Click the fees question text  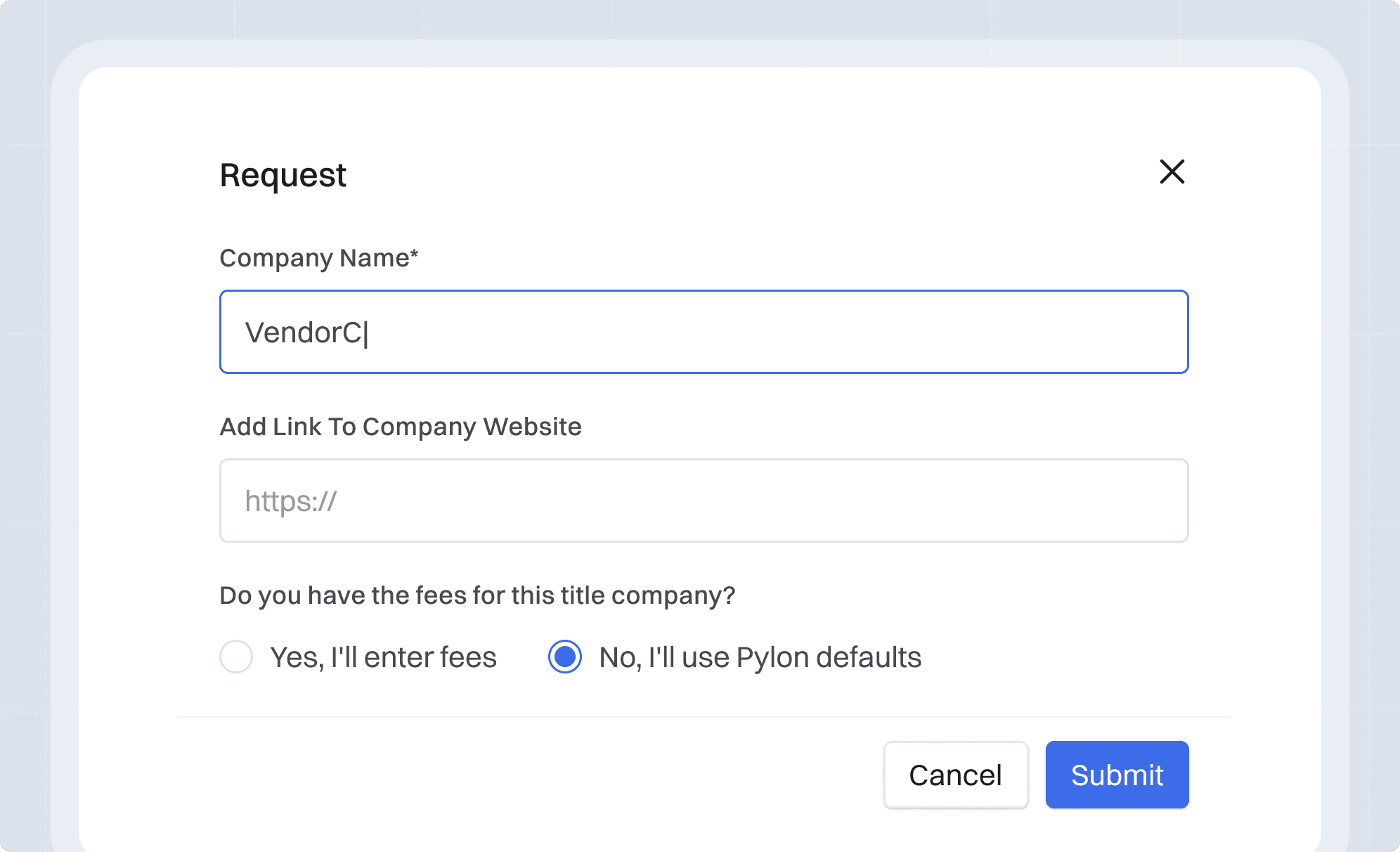coord(477,595)
